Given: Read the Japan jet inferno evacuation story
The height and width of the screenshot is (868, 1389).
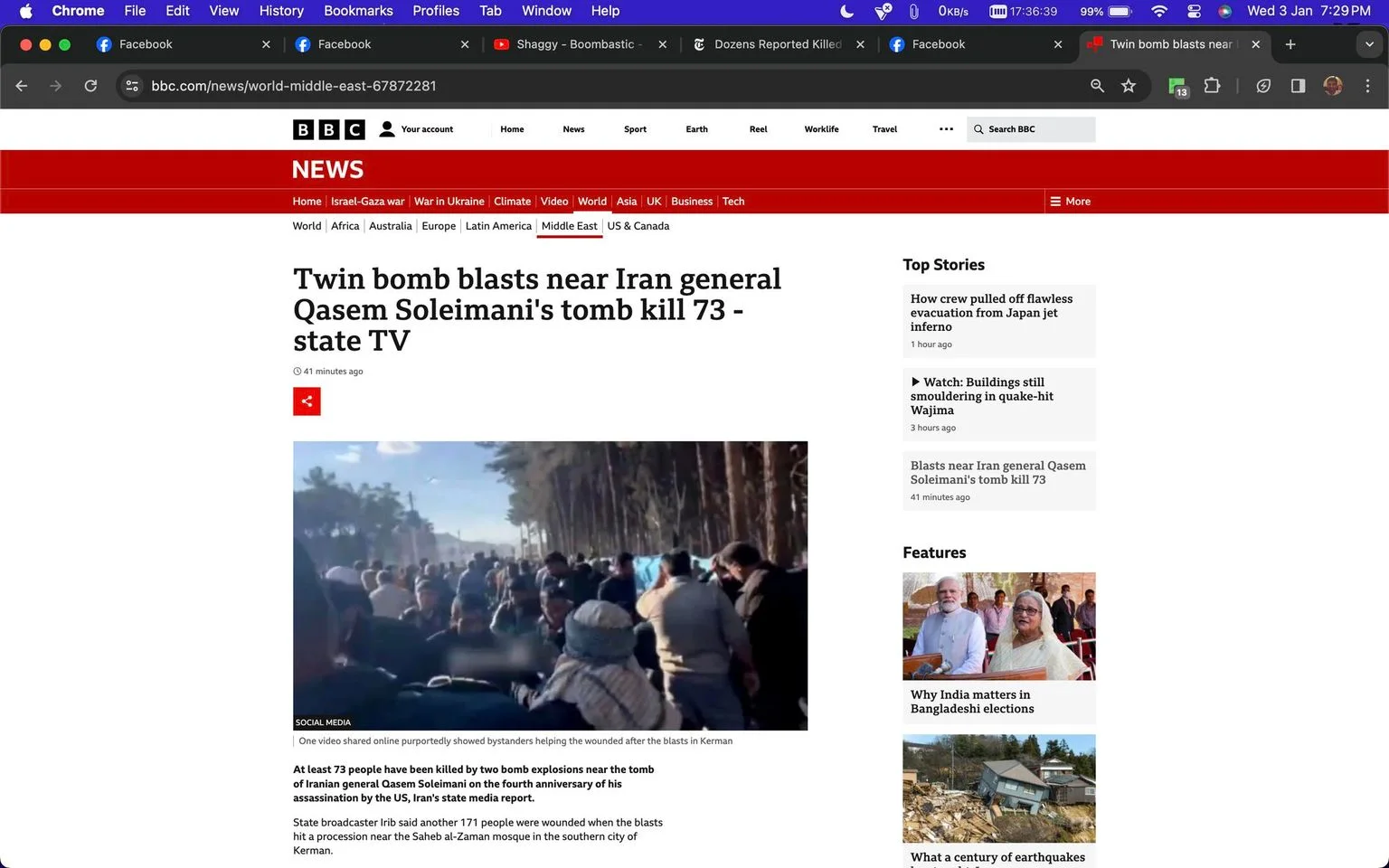Looking at the screenshot, I should click(991, 313).
